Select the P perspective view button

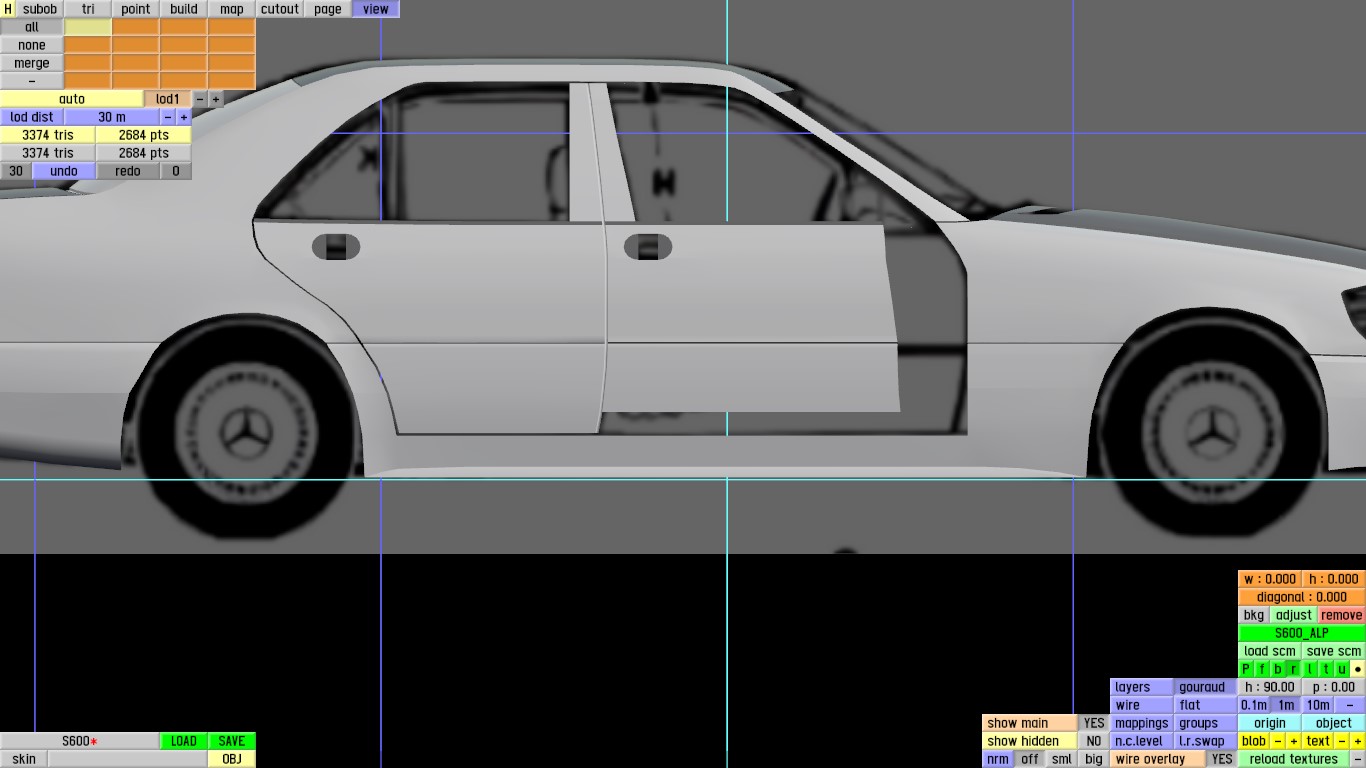[1246, 669]
